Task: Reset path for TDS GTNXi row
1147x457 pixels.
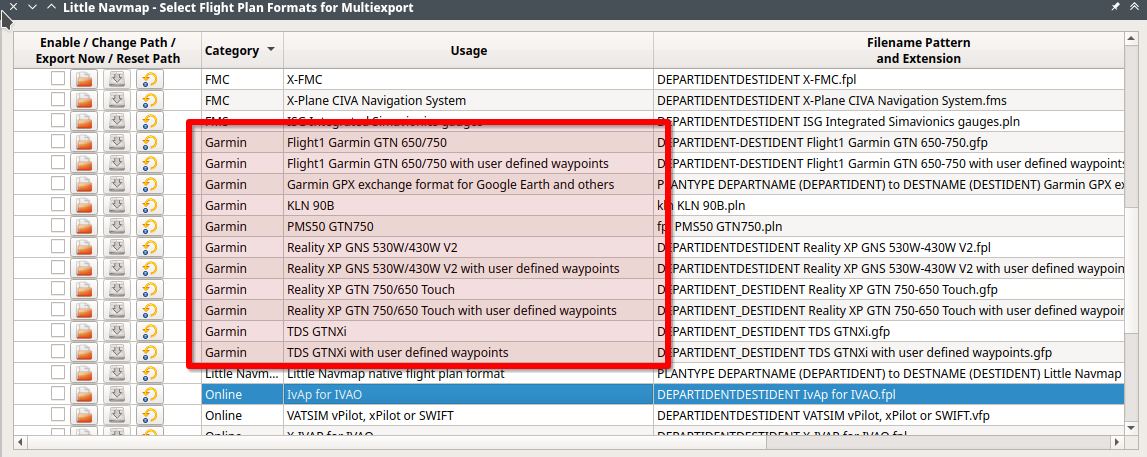Action: pos(149,331)
